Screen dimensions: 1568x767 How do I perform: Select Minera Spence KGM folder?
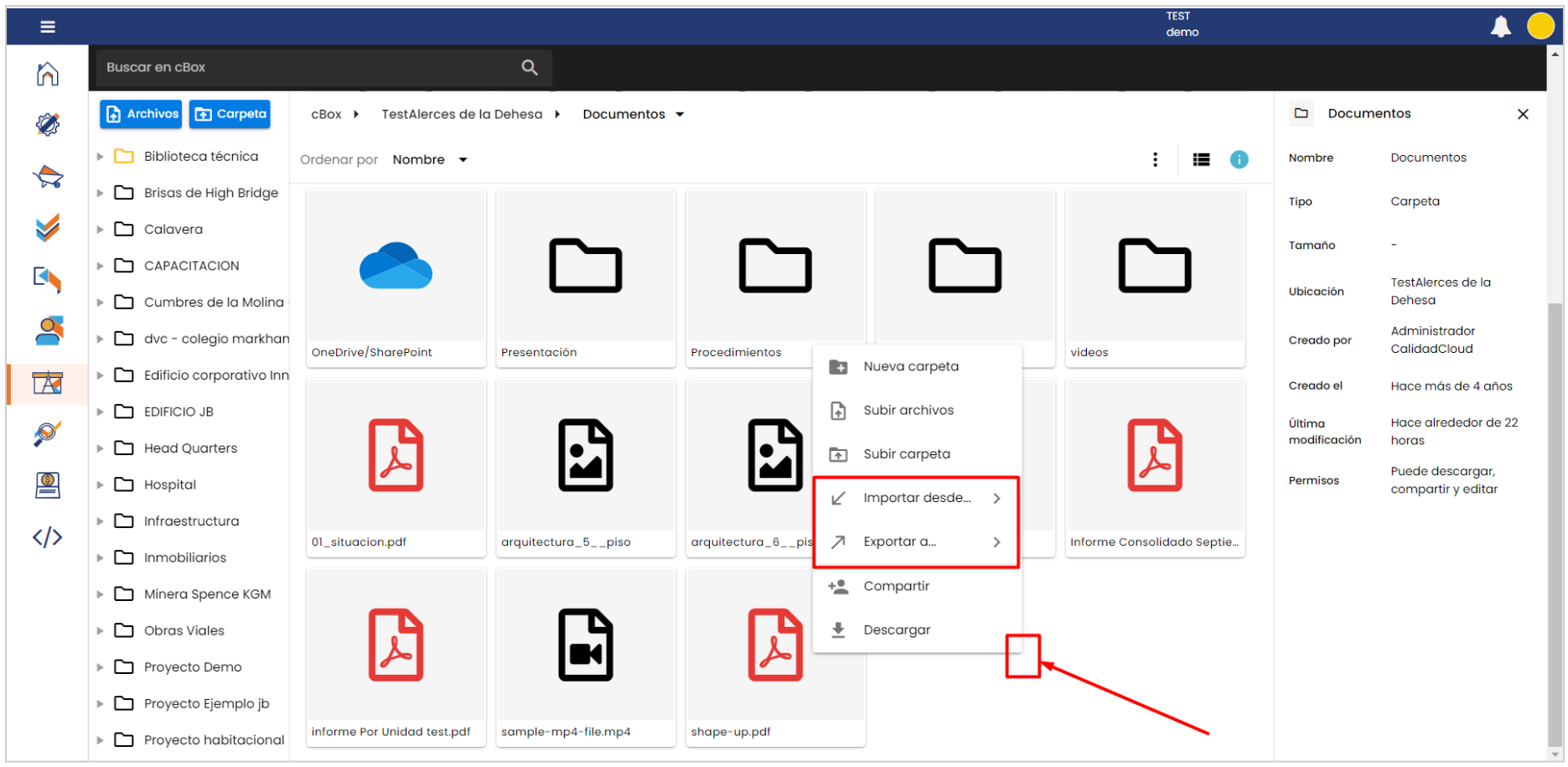coord(192,594)
